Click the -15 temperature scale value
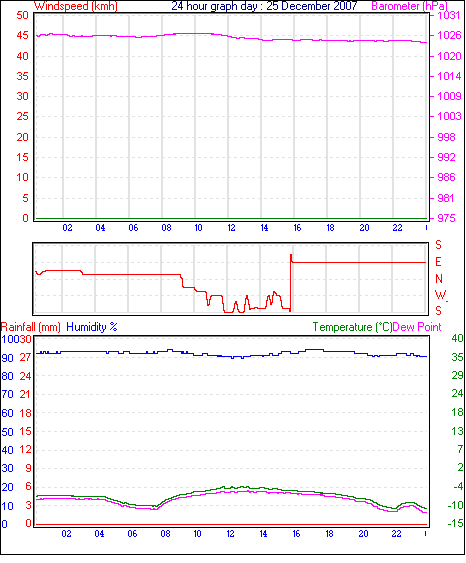This screenshot has height=563, width=466. 455,523
